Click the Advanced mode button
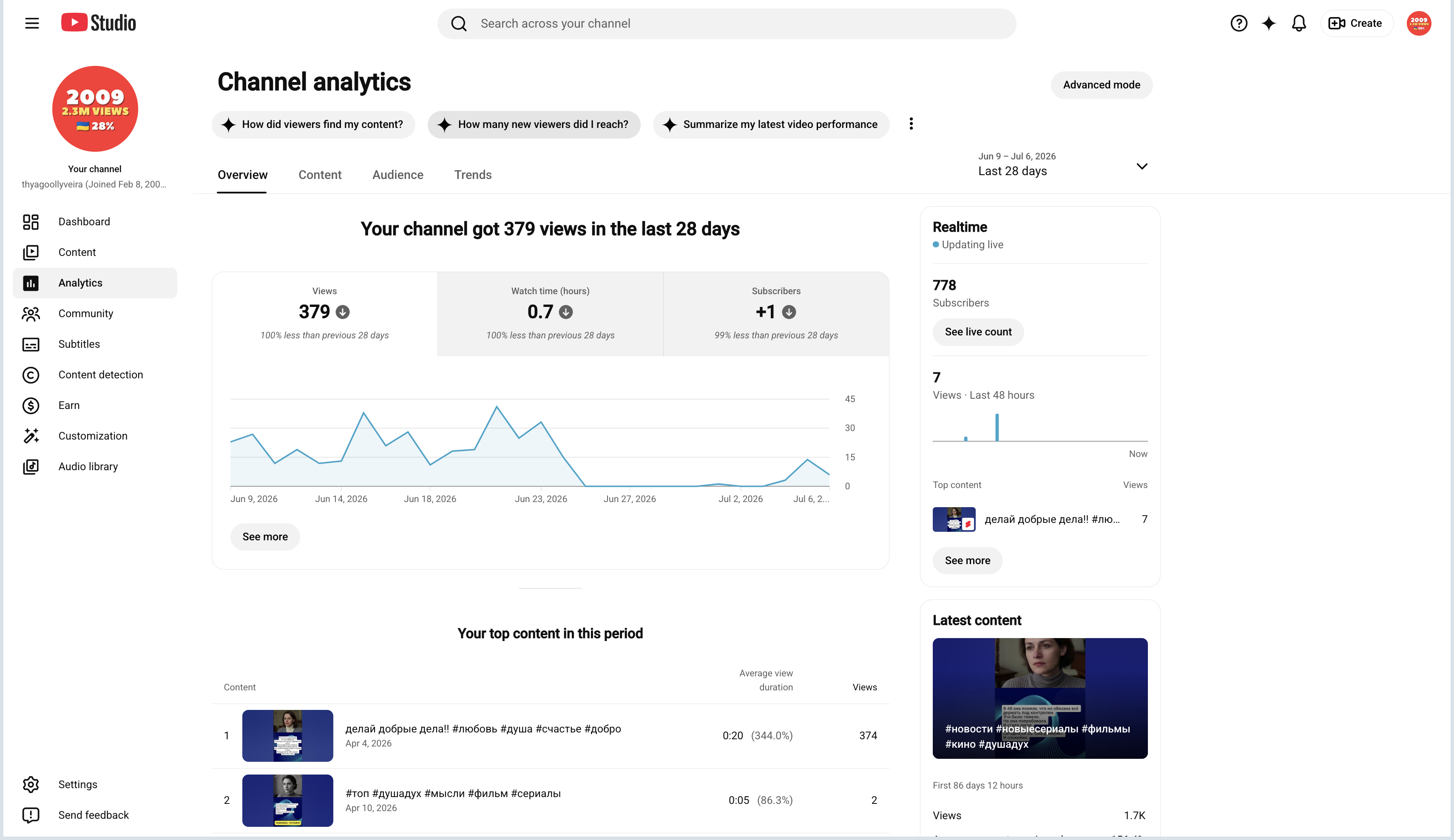 click(x=1101, y=85)
